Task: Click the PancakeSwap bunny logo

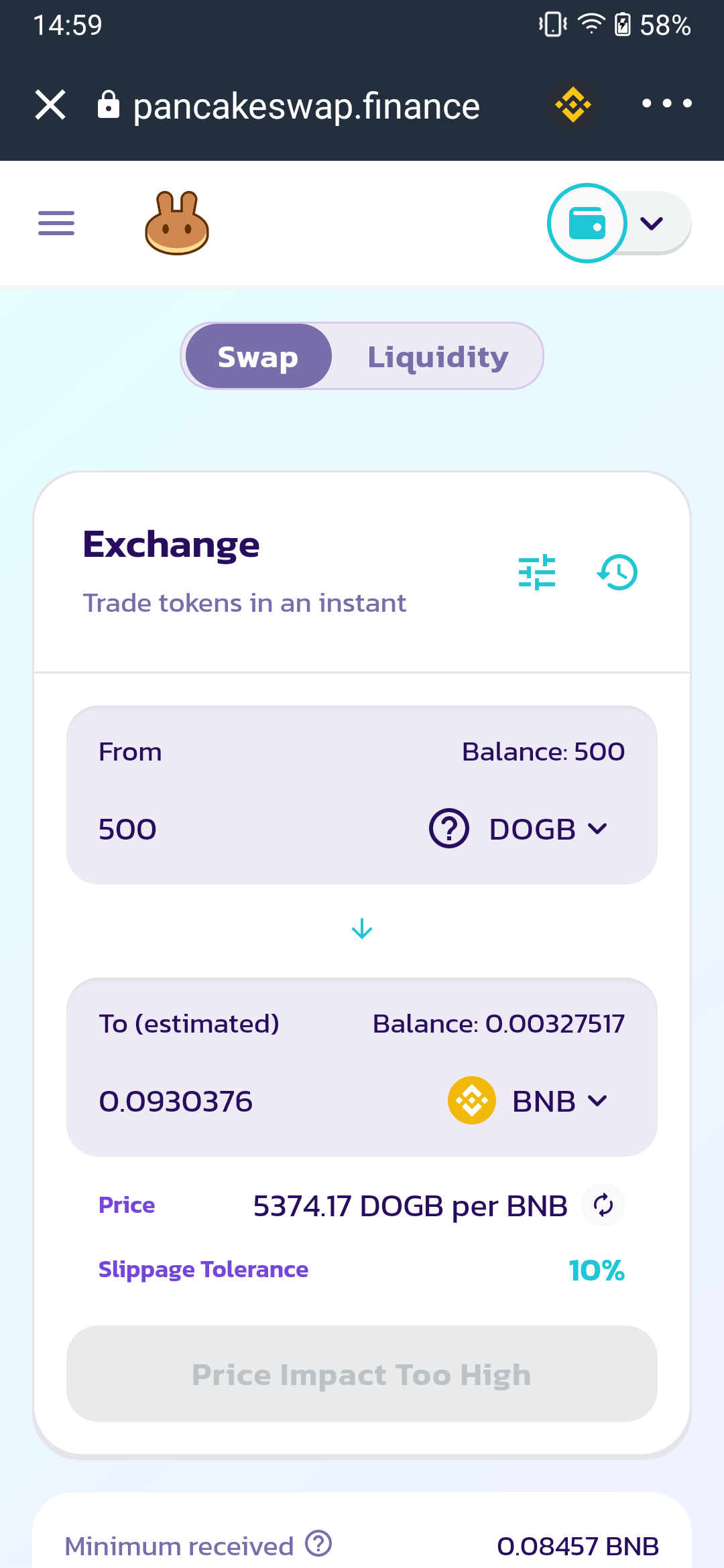Action: pos(177,223)
